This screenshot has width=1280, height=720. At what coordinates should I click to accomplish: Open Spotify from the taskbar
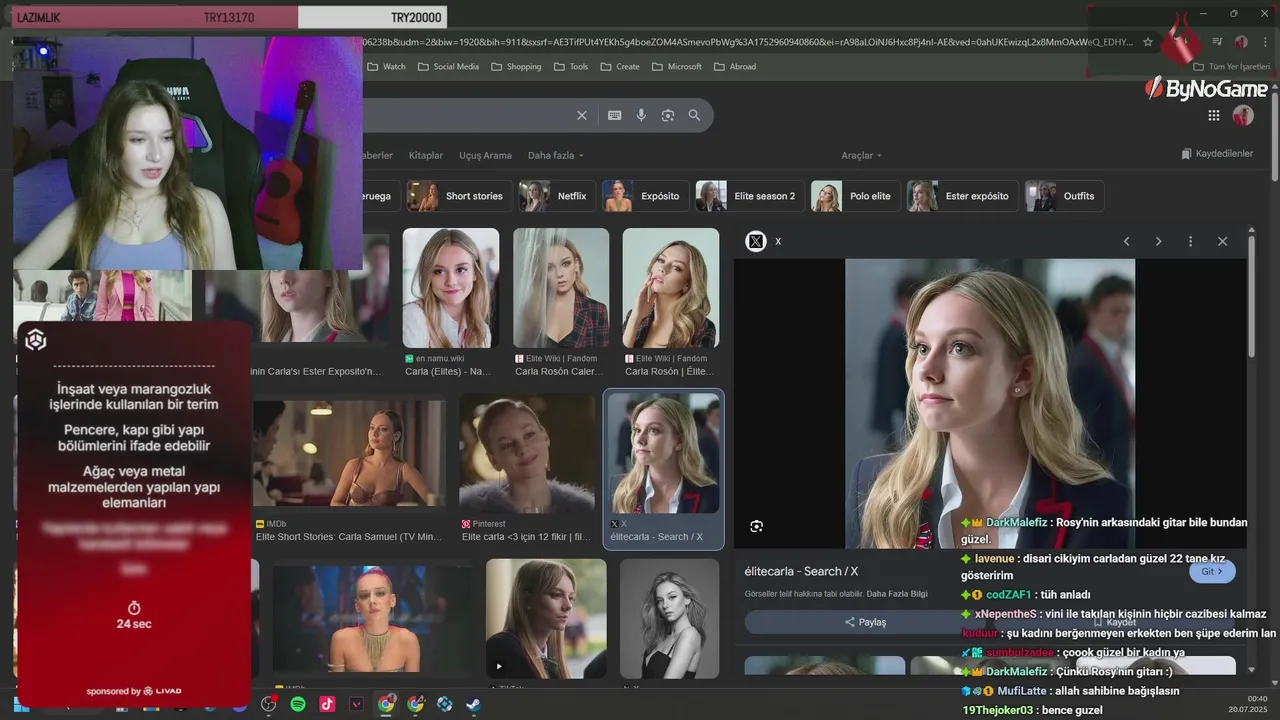(x=298, y=704)
